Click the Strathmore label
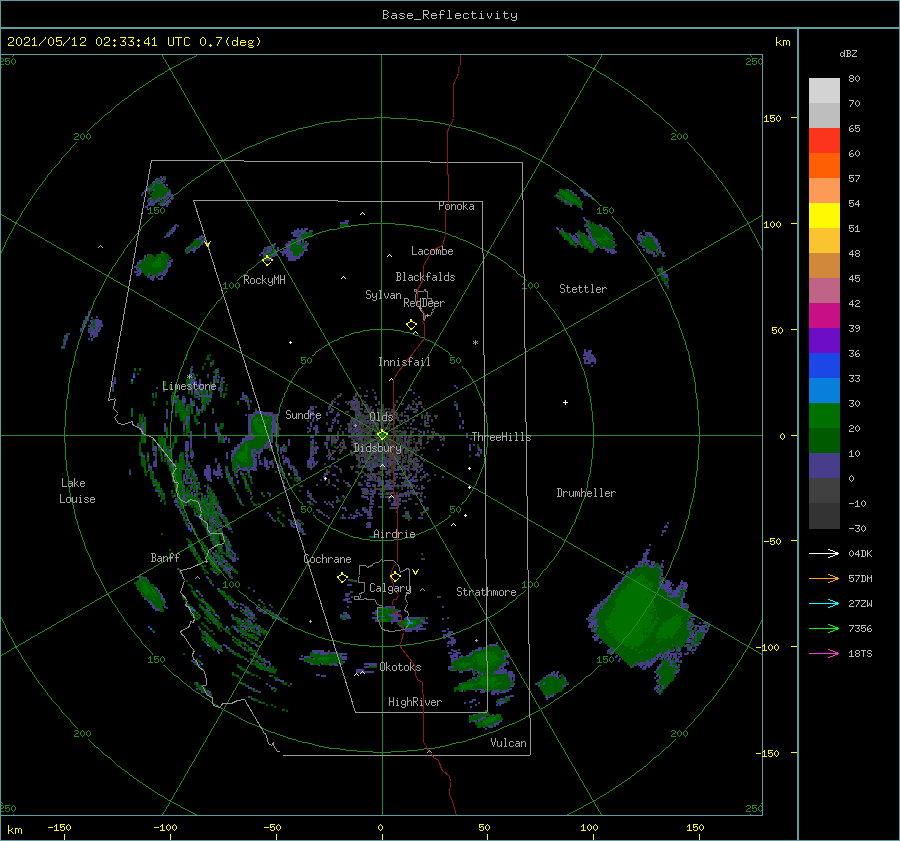The height and width of the screenshot is (841, 900). [x=486, y=592]
